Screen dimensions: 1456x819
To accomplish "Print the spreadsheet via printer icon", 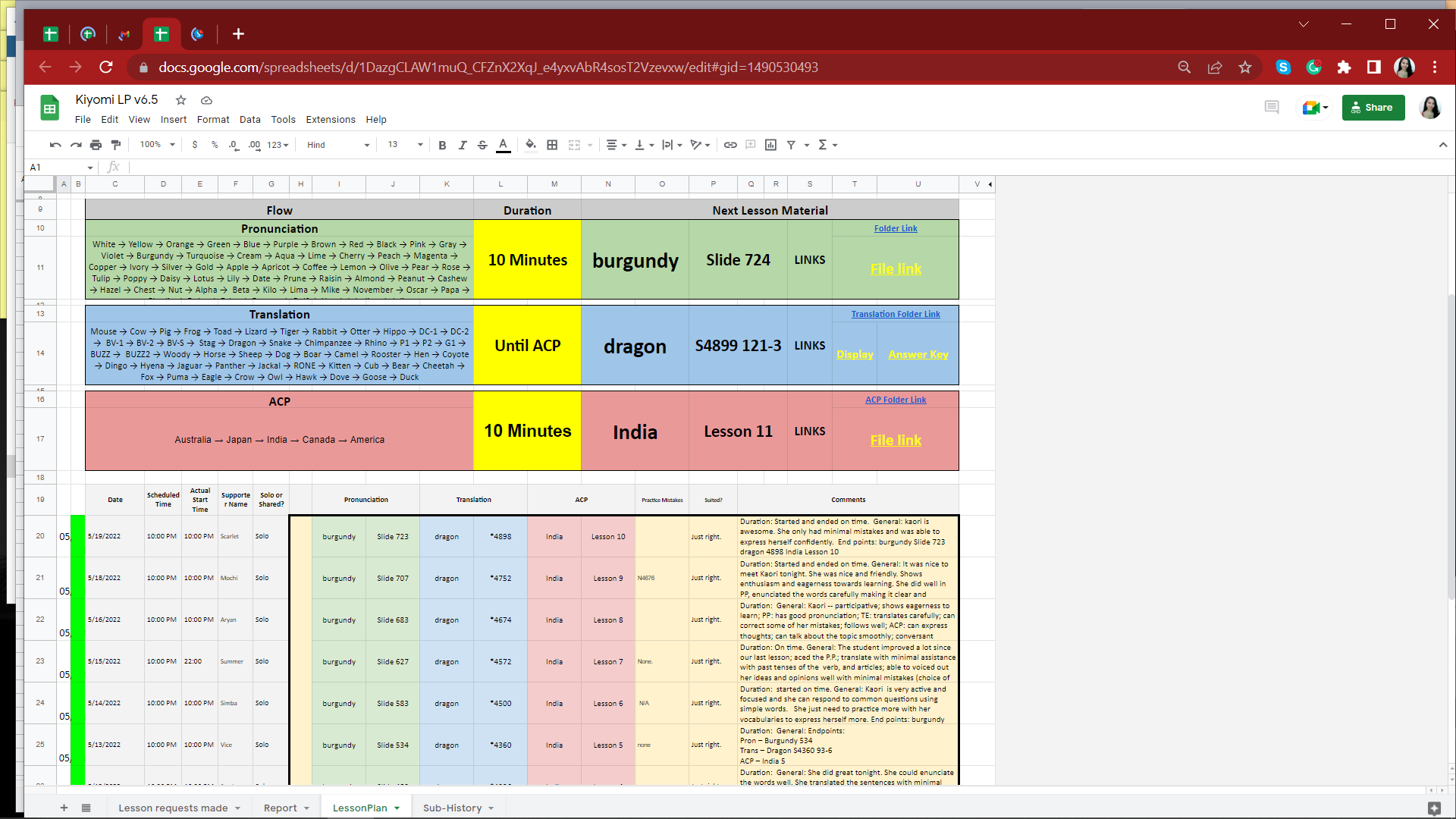I will (x=96, y=145).
